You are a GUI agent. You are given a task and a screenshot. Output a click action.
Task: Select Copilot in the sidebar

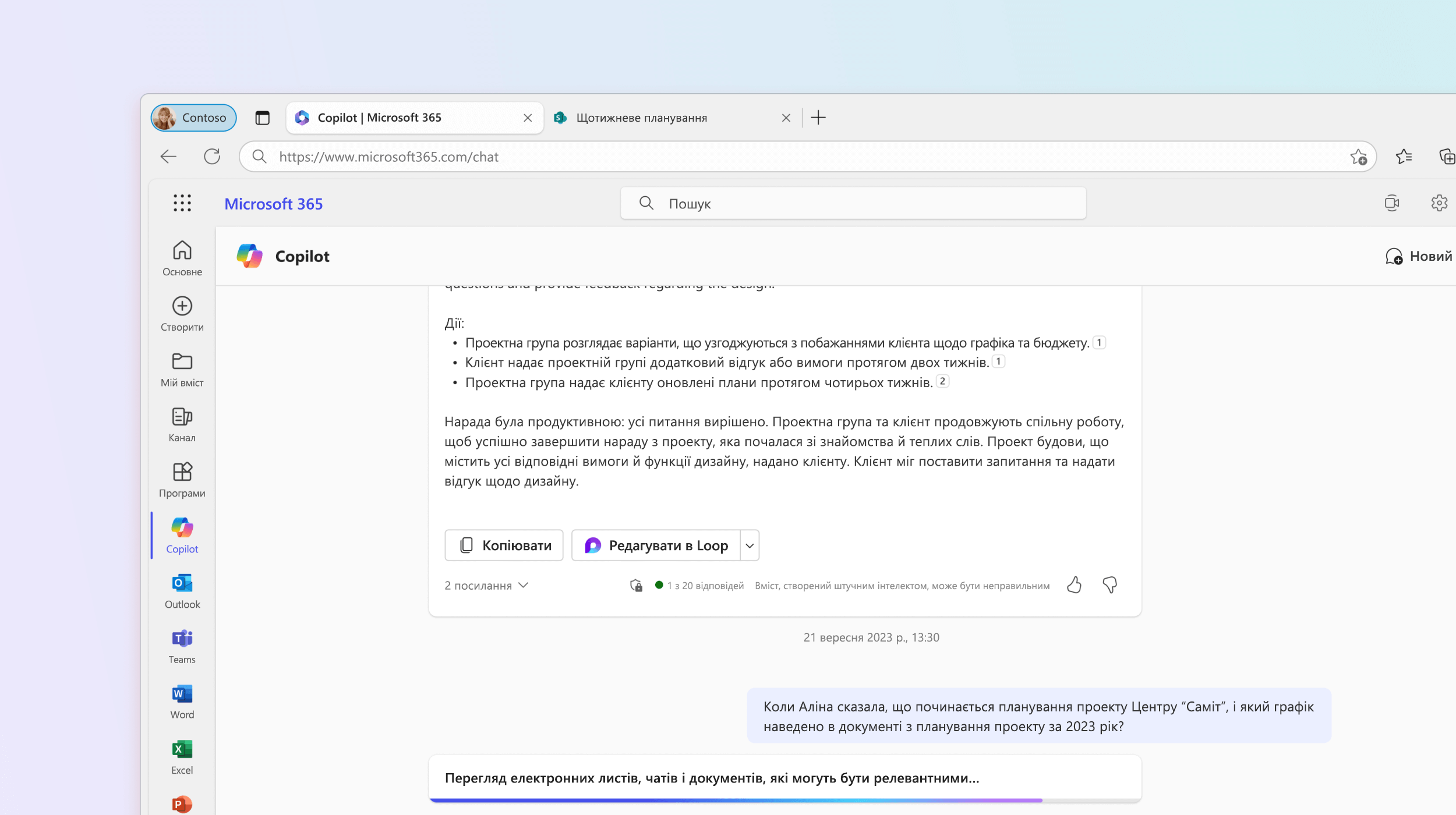point(182,536)
